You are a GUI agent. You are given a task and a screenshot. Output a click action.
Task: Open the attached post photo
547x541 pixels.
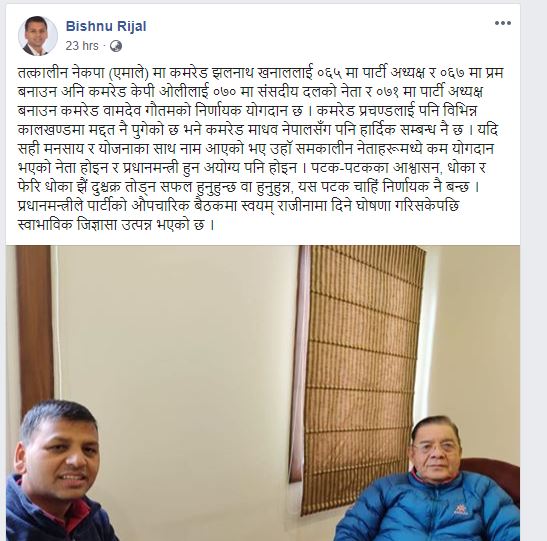pyautogui.click(x=263, y=393)
